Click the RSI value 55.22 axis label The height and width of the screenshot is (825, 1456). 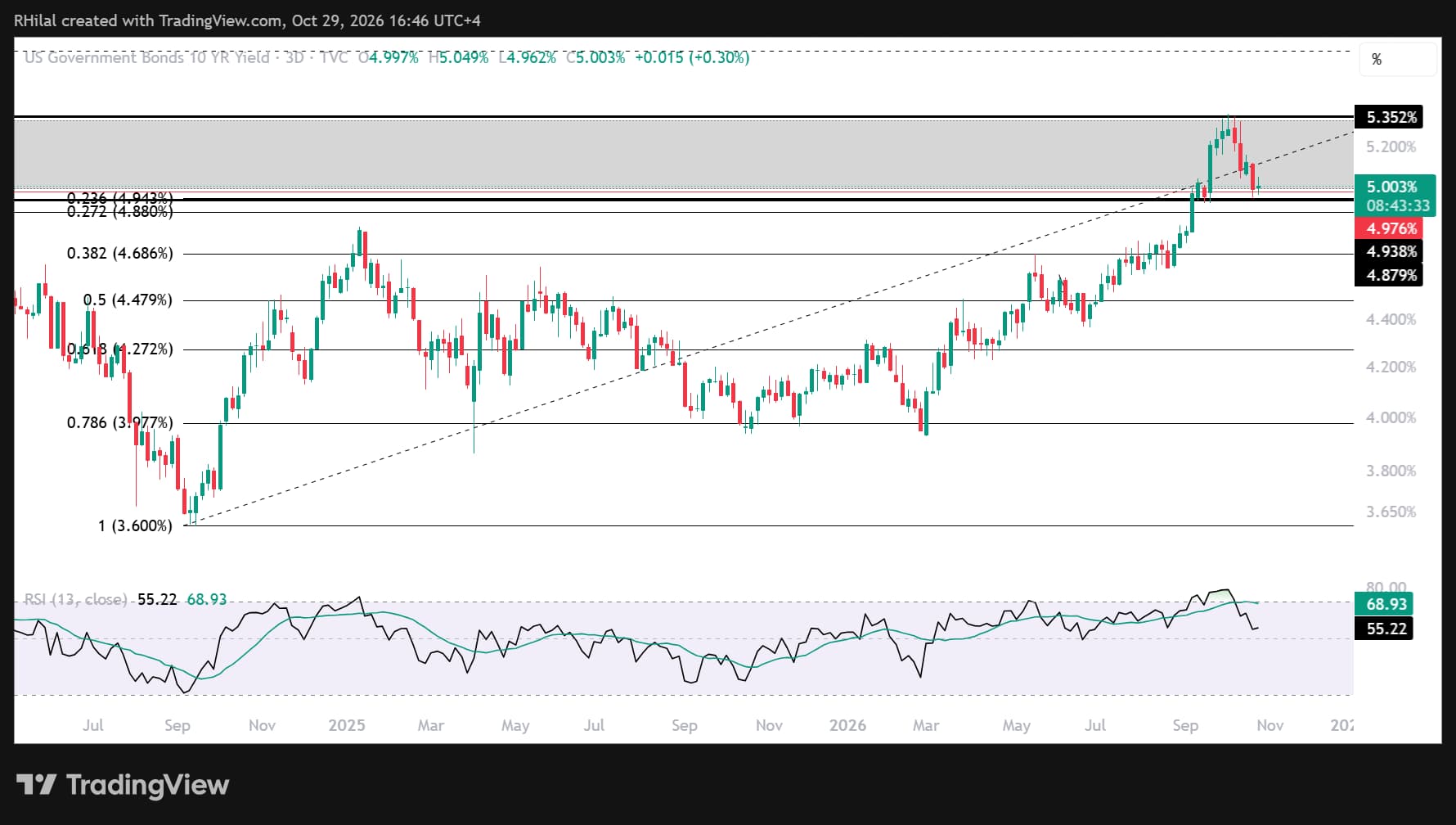(x=1384, y=628)
